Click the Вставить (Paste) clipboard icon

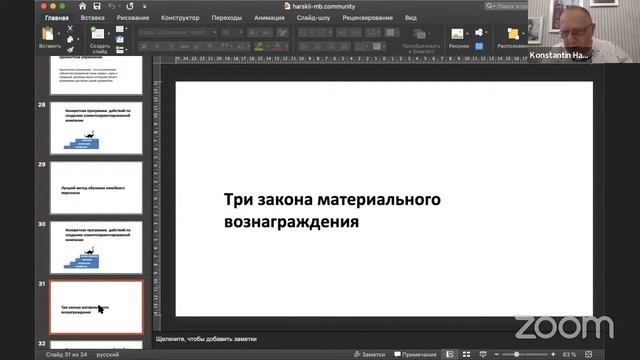[48, 34]
